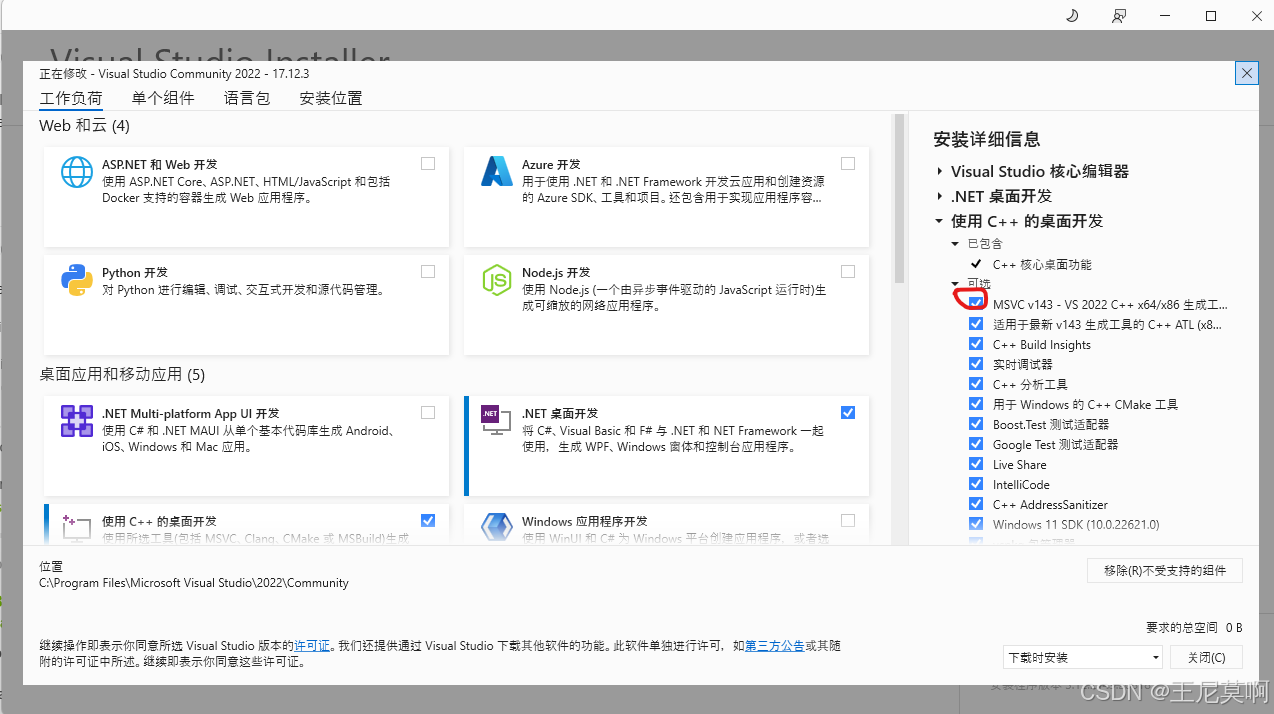
Task: Expand Visual Studio 核心编辑器 details
Action: click(x=940, y=172)
